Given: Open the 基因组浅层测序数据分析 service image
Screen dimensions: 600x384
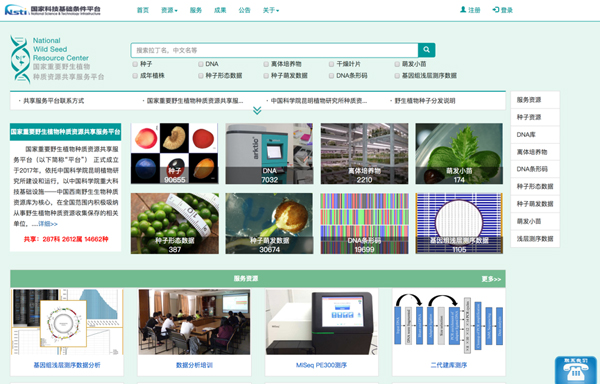Looking at the screenshot, I should 67,322.
